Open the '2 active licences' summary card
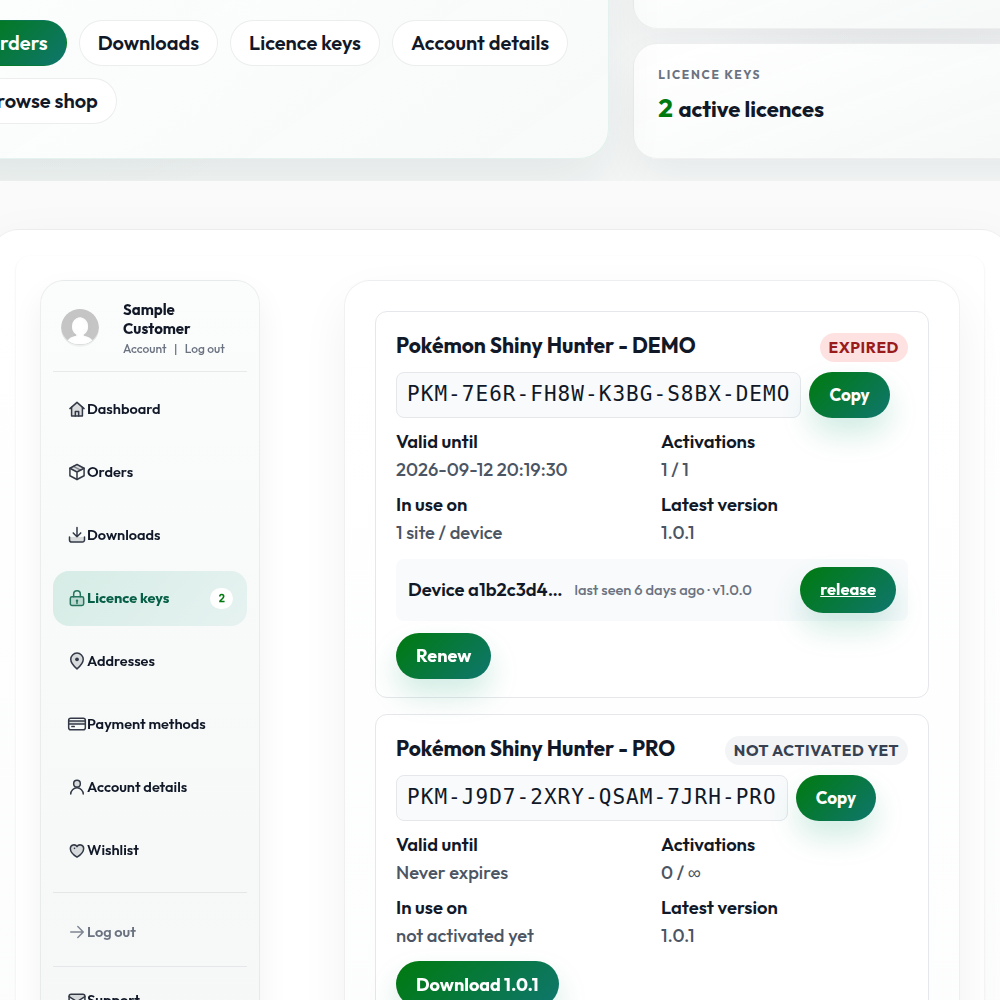Screen dimensions: 1000x1000 click(817, 101)
